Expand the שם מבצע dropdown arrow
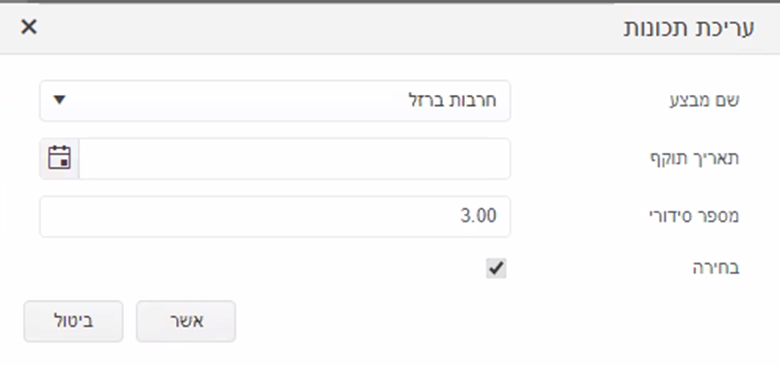The image size is (780, 366). (x=59, y=100)
